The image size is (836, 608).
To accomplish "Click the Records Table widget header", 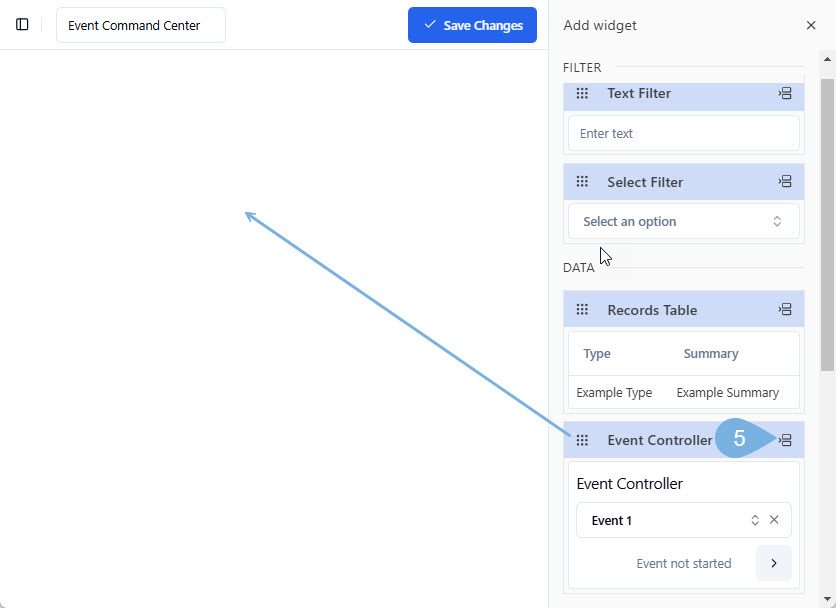I will [684, 309].
